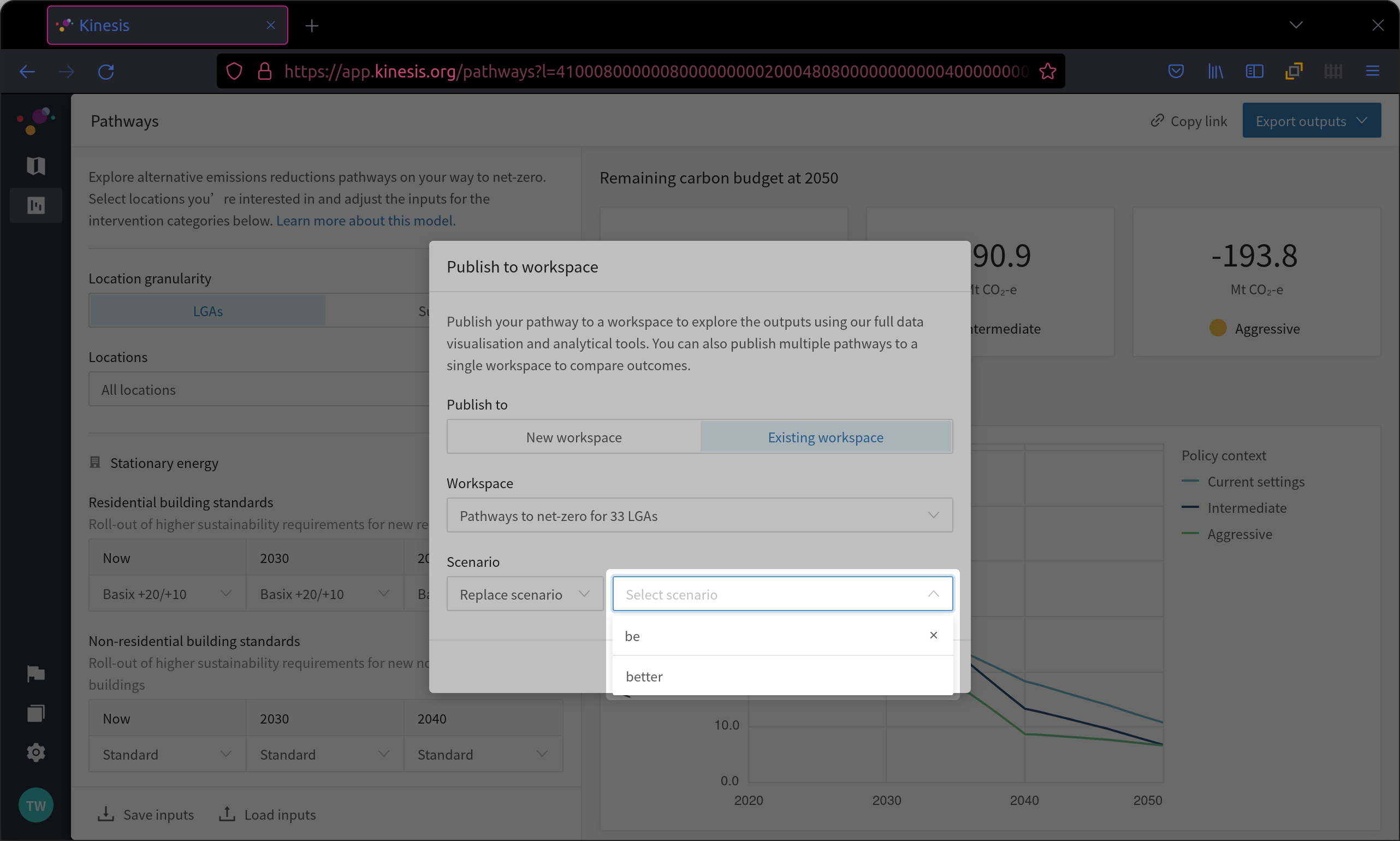Select New workspace option
Image resolution: width=1400 pixels, height=841 pixels.
(x=574, y=437)
